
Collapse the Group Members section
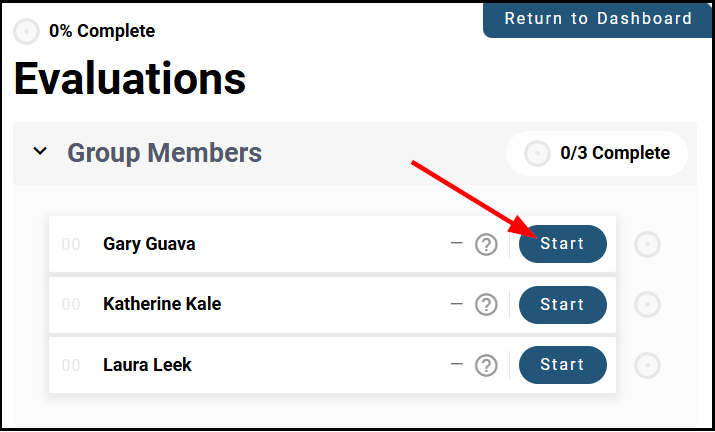click(40, 152)
